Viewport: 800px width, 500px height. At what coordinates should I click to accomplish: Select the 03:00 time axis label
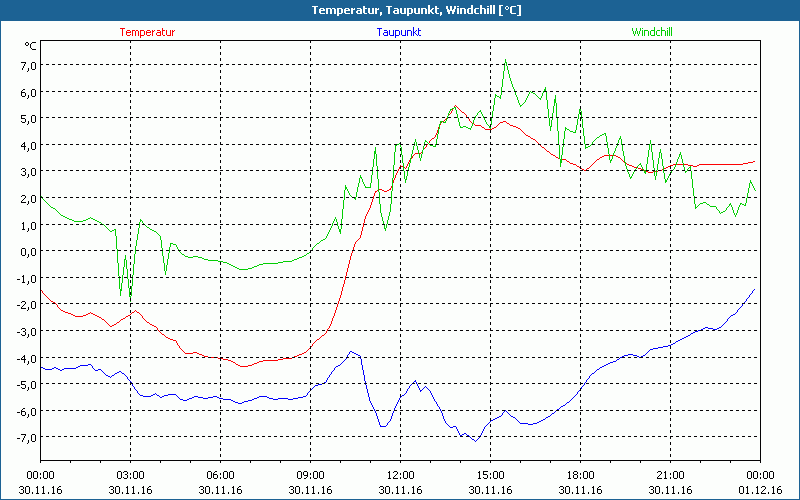coord(130,475)
